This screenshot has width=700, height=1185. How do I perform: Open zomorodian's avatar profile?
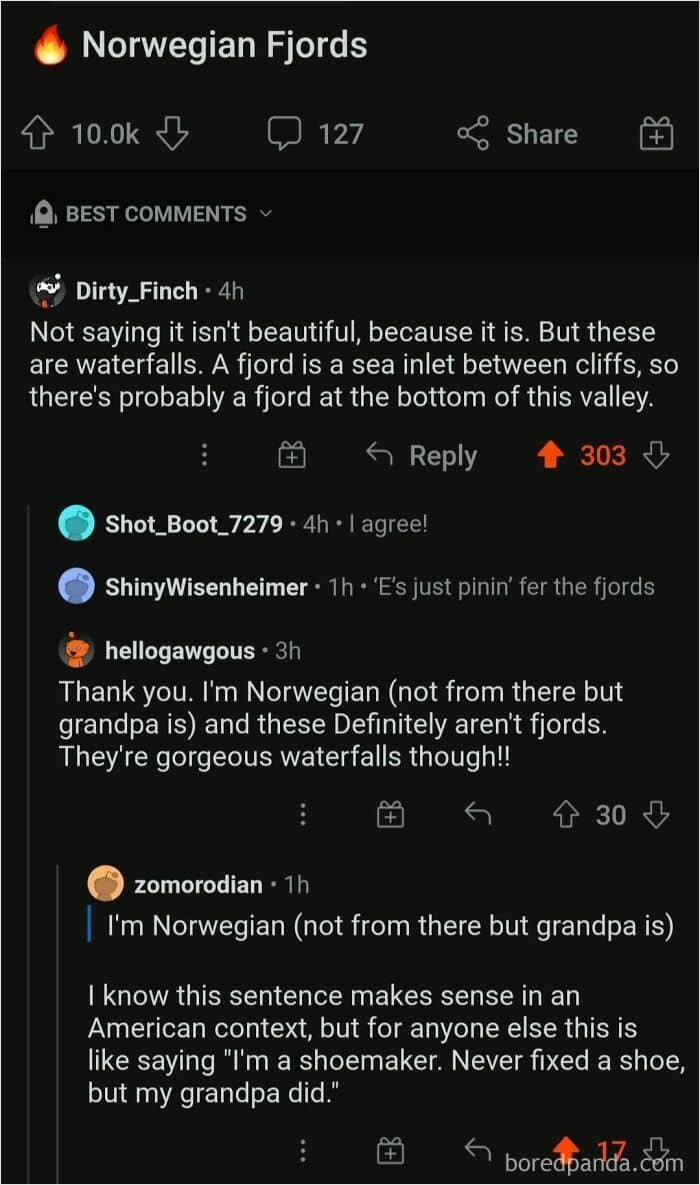pos(105,884)
